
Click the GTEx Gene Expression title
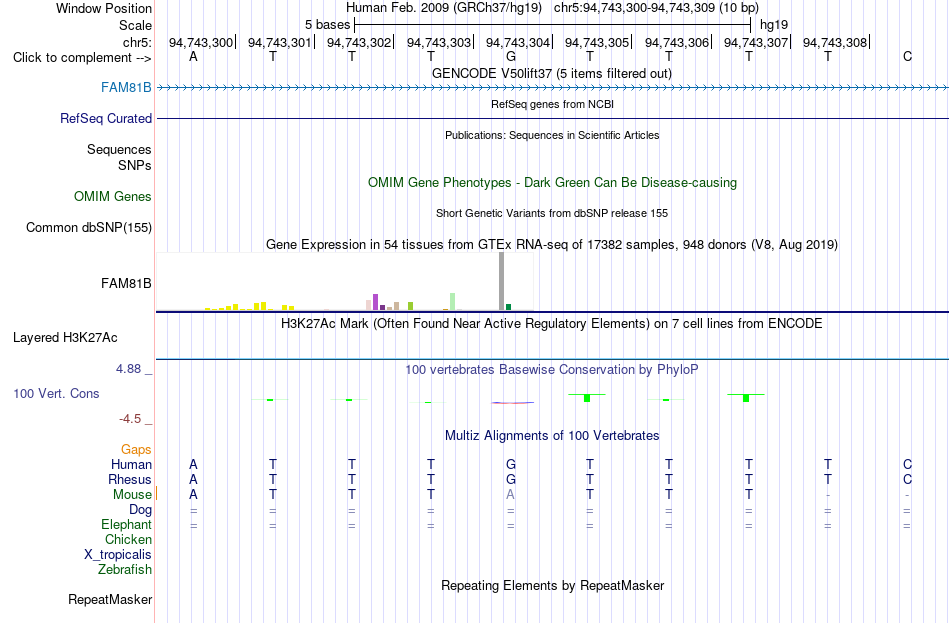(551, 244)
